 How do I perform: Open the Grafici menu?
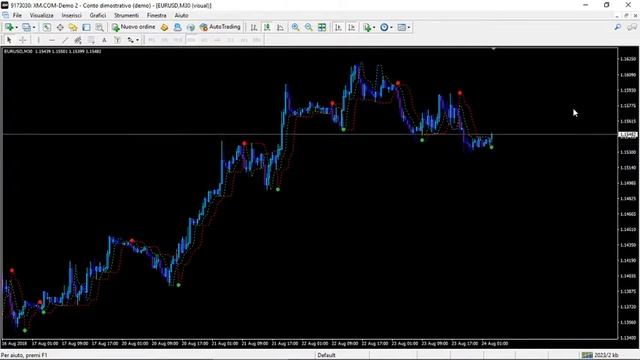(x=98, y=15)
